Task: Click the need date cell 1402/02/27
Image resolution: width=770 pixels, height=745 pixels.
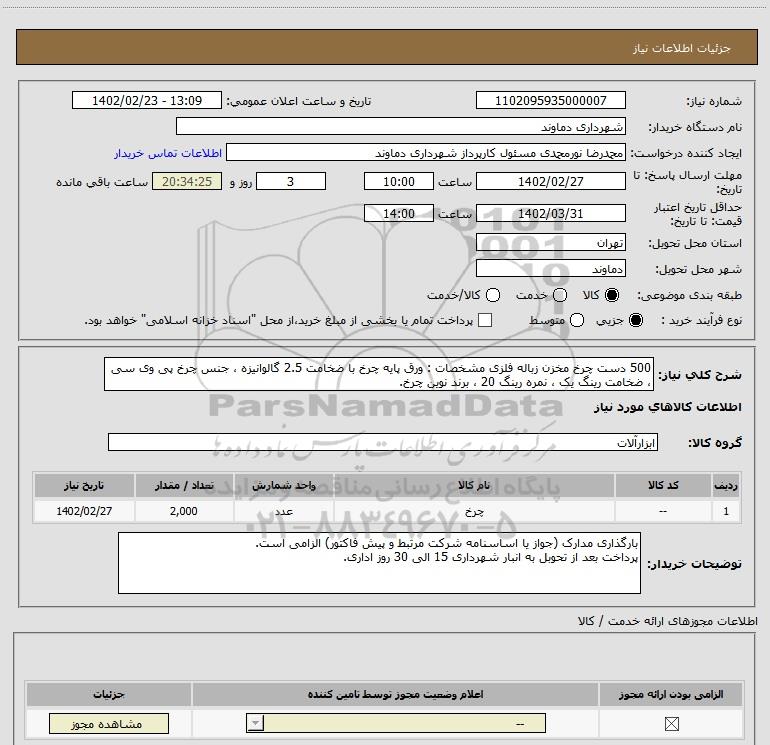Action: coord(84,511)
